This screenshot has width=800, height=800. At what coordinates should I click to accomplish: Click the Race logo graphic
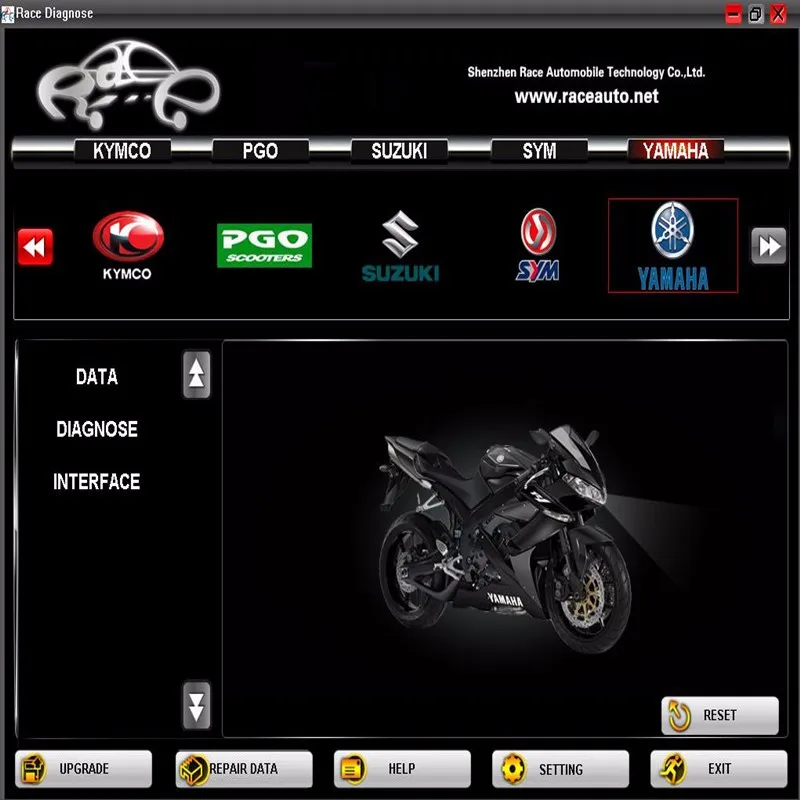click(x=129, y=85)
